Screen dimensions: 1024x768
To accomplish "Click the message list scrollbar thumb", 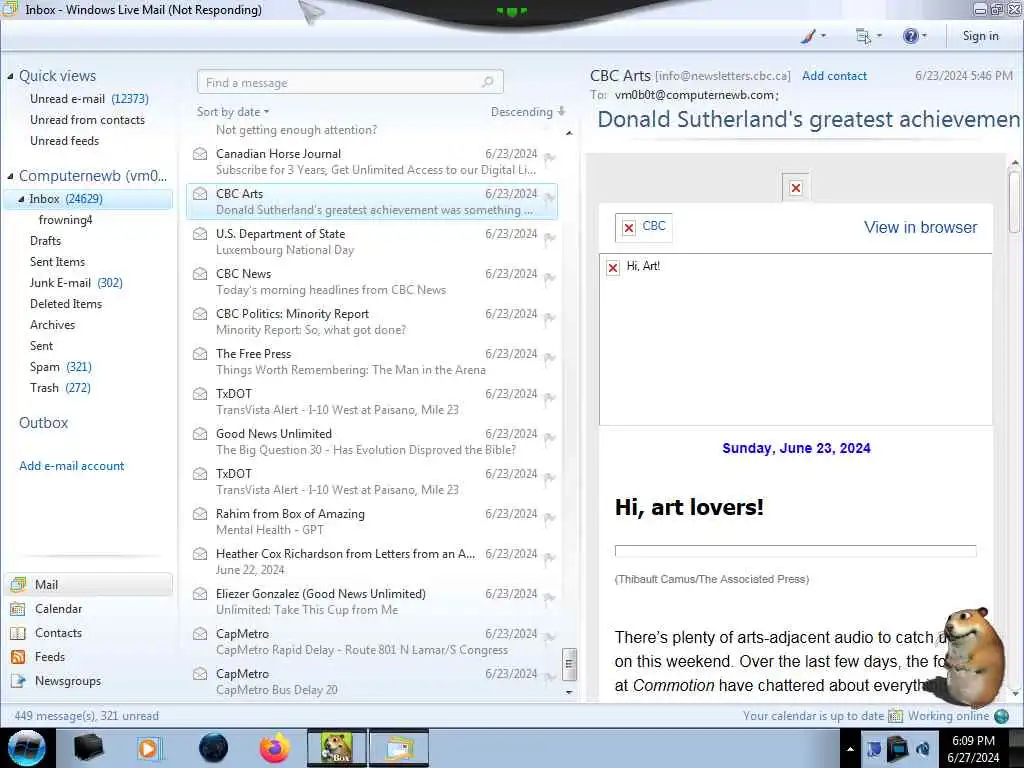I will tap(569, 664).
